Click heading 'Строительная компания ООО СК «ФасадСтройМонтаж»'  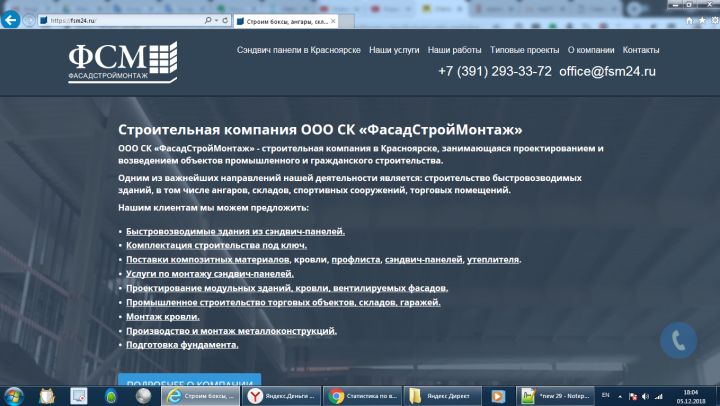point(320,130)
